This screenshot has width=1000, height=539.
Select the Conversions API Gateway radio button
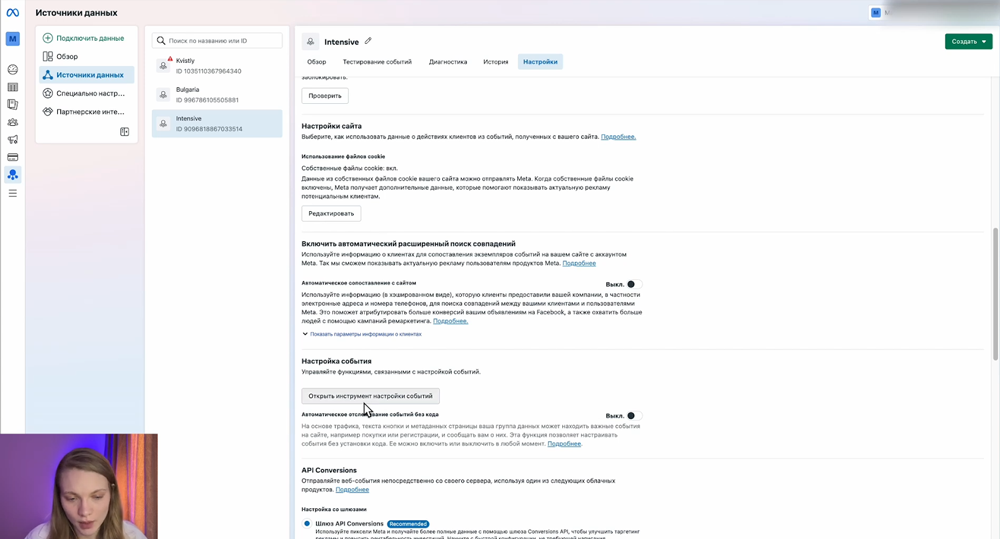[307, 523]
